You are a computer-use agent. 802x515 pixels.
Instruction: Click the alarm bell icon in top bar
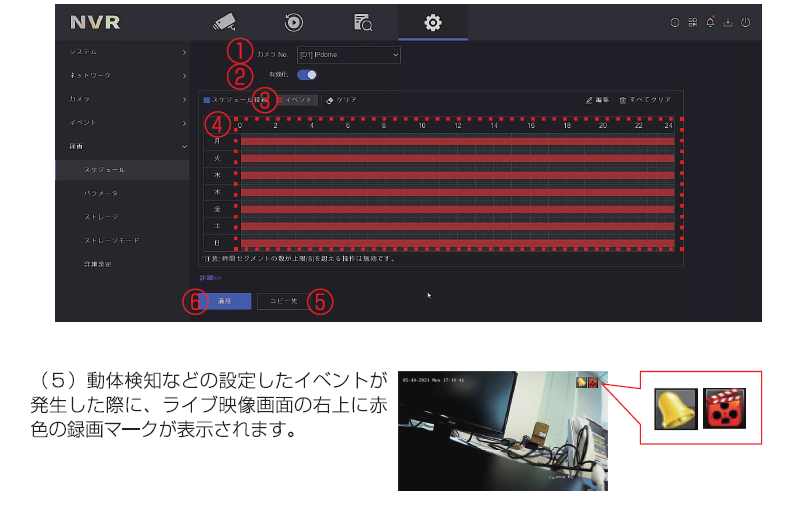709,22
